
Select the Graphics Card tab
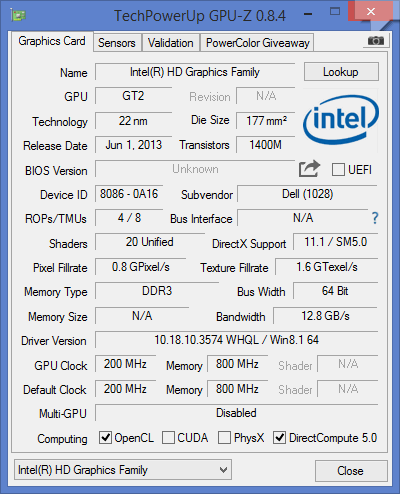click(52, 41)
